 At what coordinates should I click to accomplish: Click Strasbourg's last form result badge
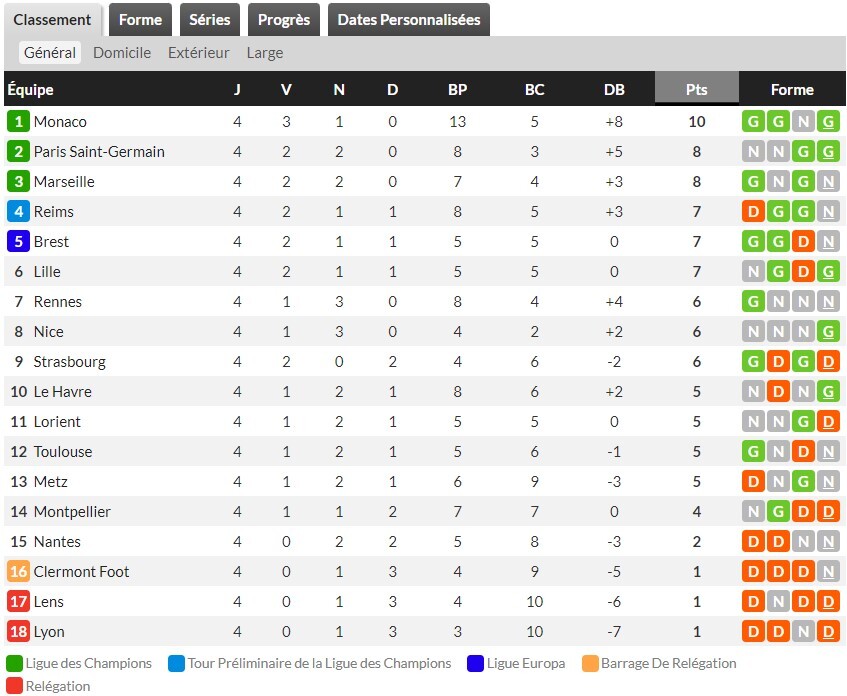[x=827, y=362]
